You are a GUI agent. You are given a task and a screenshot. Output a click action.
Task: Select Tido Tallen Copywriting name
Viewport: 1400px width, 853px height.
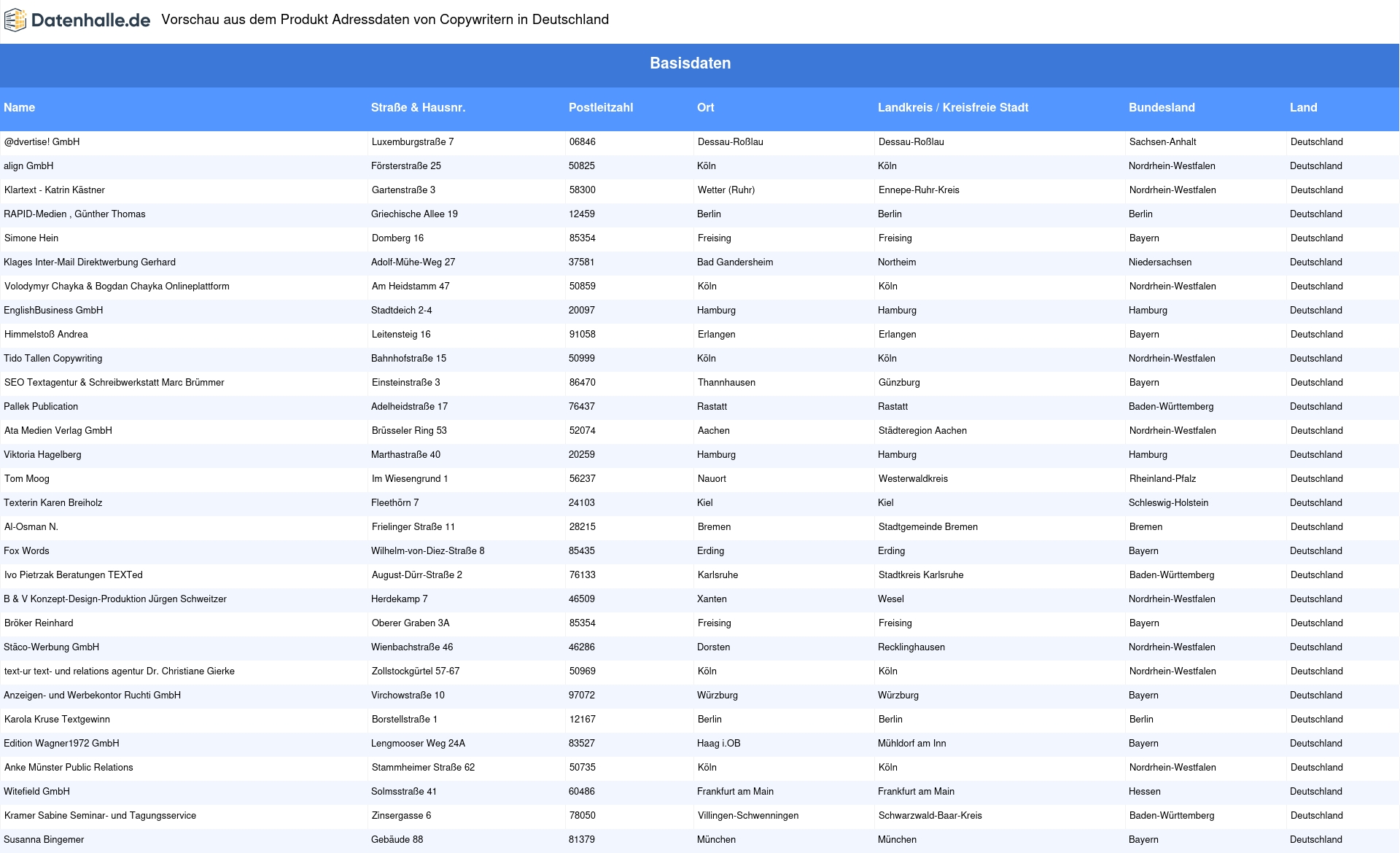tap(52, 359)
